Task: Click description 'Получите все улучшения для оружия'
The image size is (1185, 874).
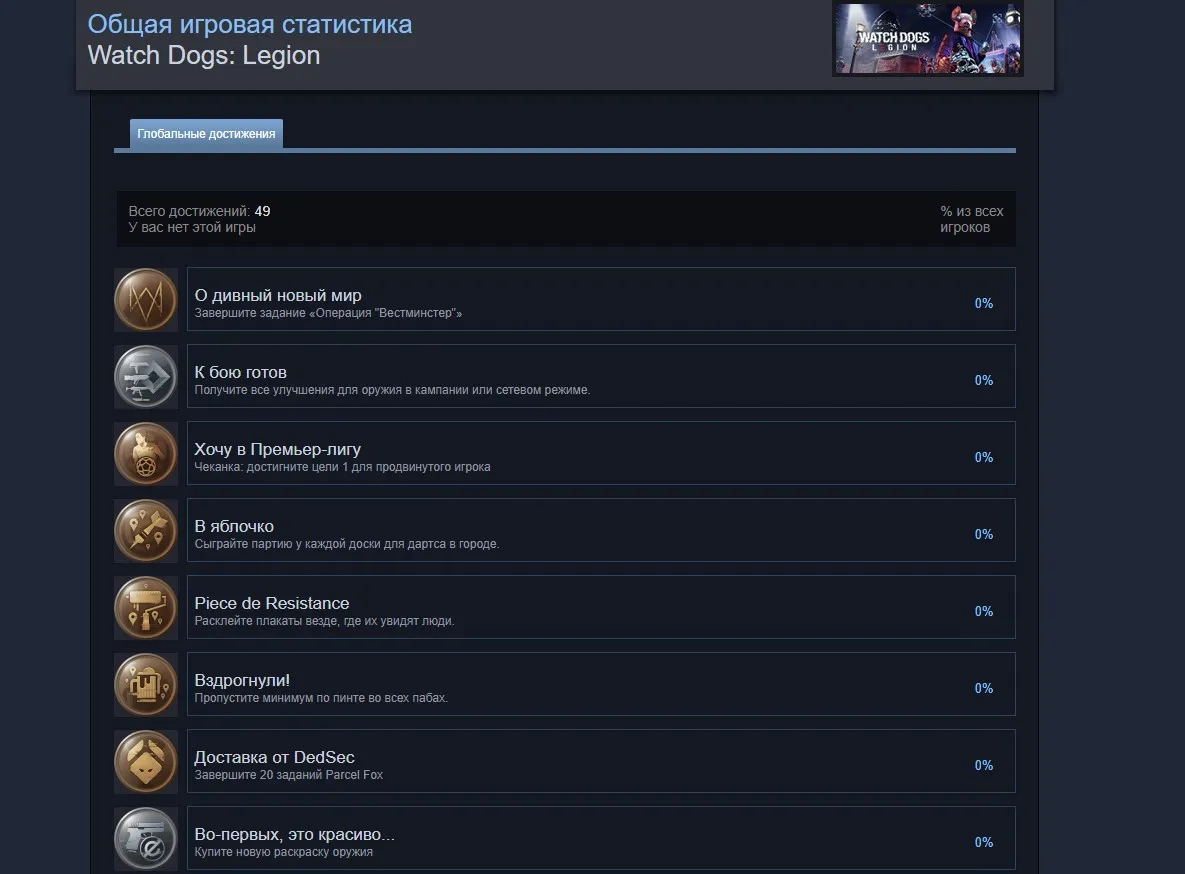Action: (392, 390)
